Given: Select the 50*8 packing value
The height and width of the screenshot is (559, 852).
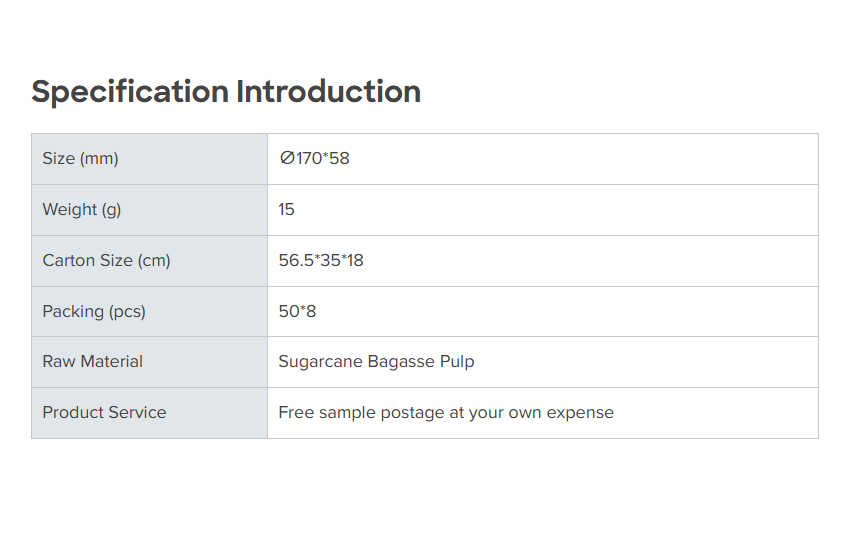Looking at the screenshot, I should click(297, 312).
